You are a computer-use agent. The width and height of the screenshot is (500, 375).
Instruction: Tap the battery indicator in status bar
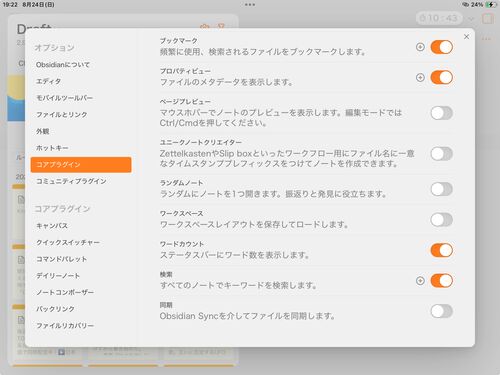tap(490, 5)
